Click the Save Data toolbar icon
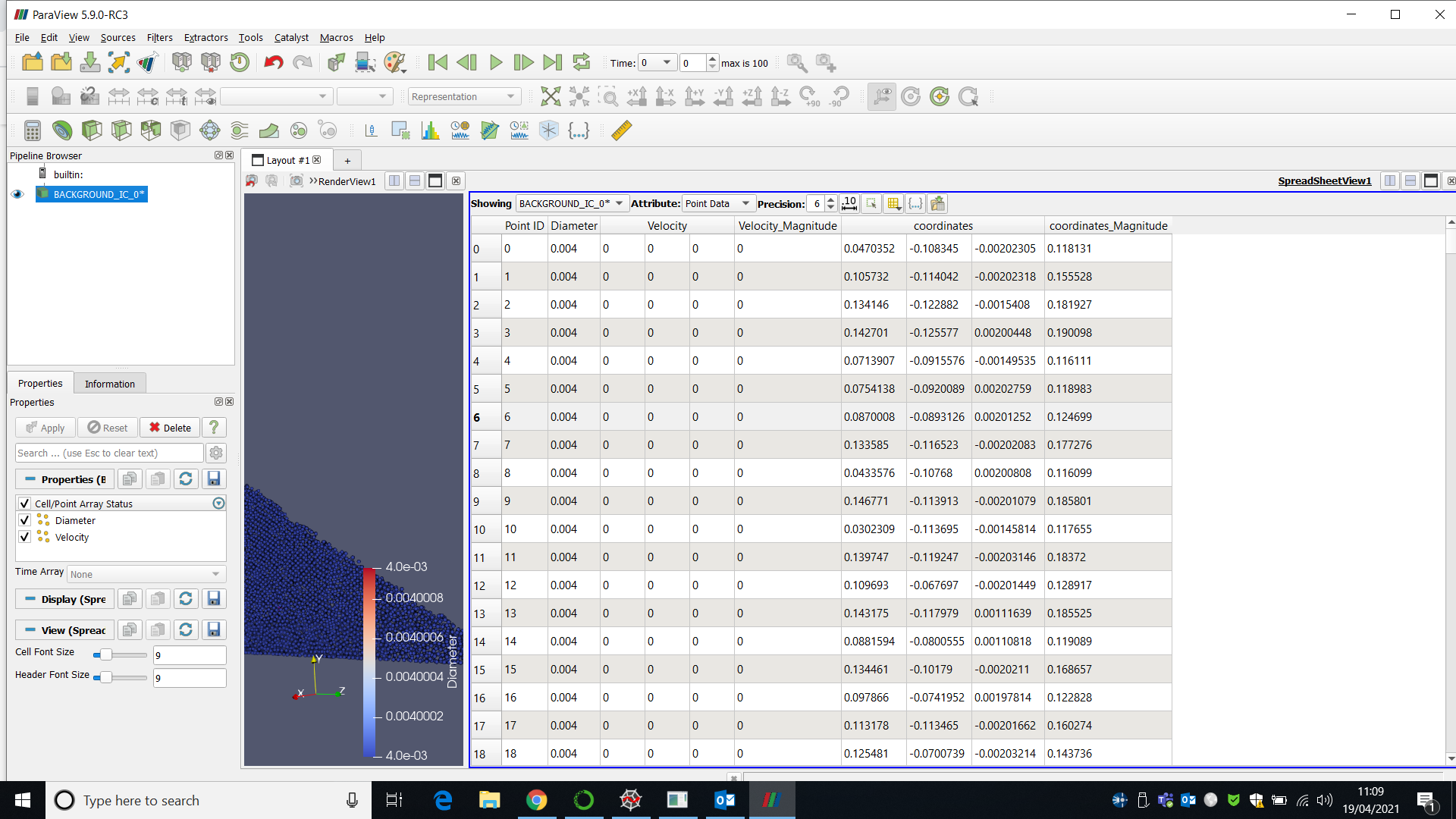The image size is (1456, 819). pyautogui.click(x=89, y=62)
